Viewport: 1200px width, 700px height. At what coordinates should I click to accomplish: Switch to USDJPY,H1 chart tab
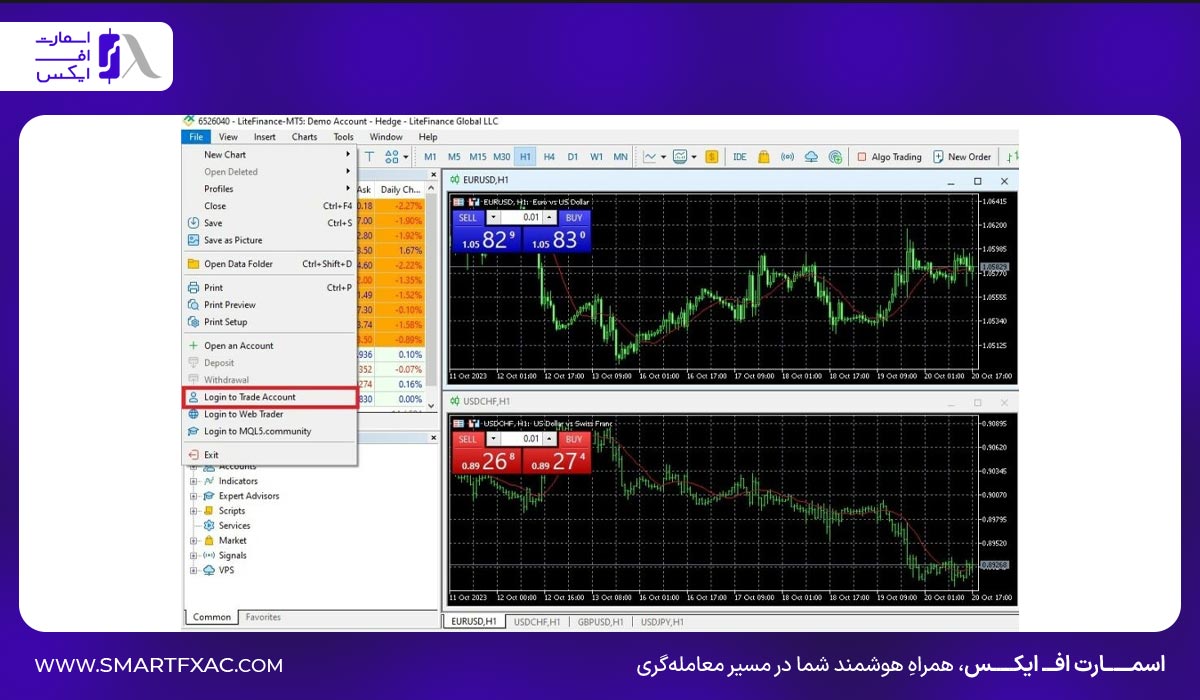tap(662, 622)
